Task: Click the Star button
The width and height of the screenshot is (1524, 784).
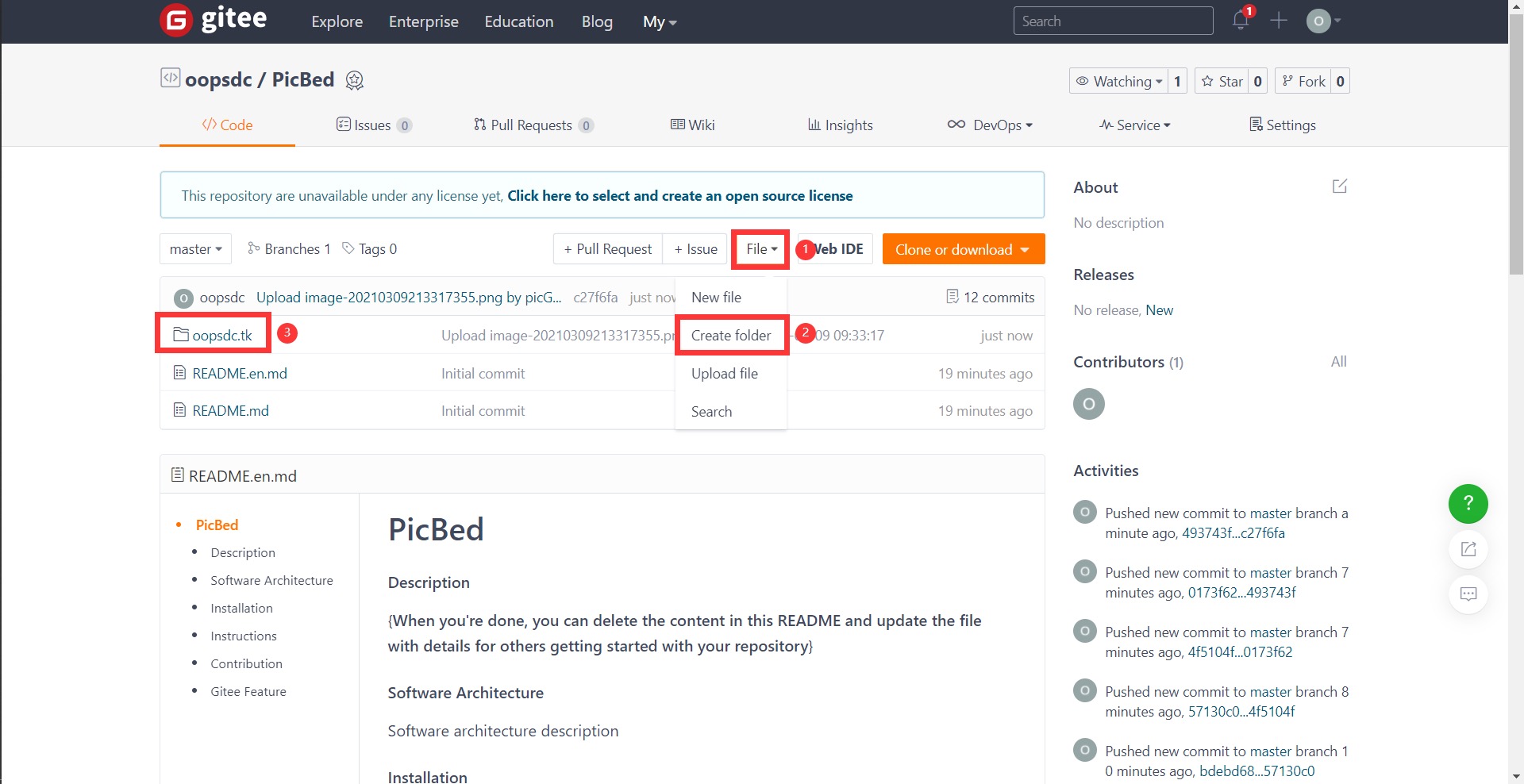Action: pyautogui.click(x=1222, y=81)
